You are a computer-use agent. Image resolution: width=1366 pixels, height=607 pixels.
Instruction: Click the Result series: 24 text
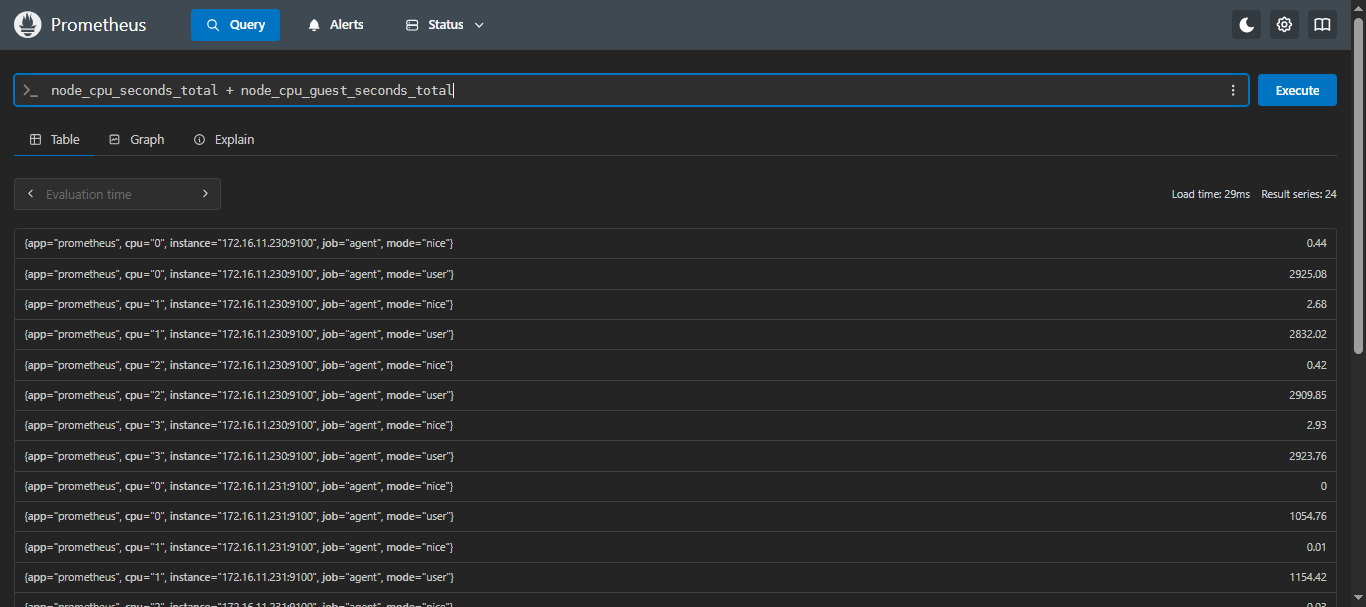click(x=1299, y=194)
